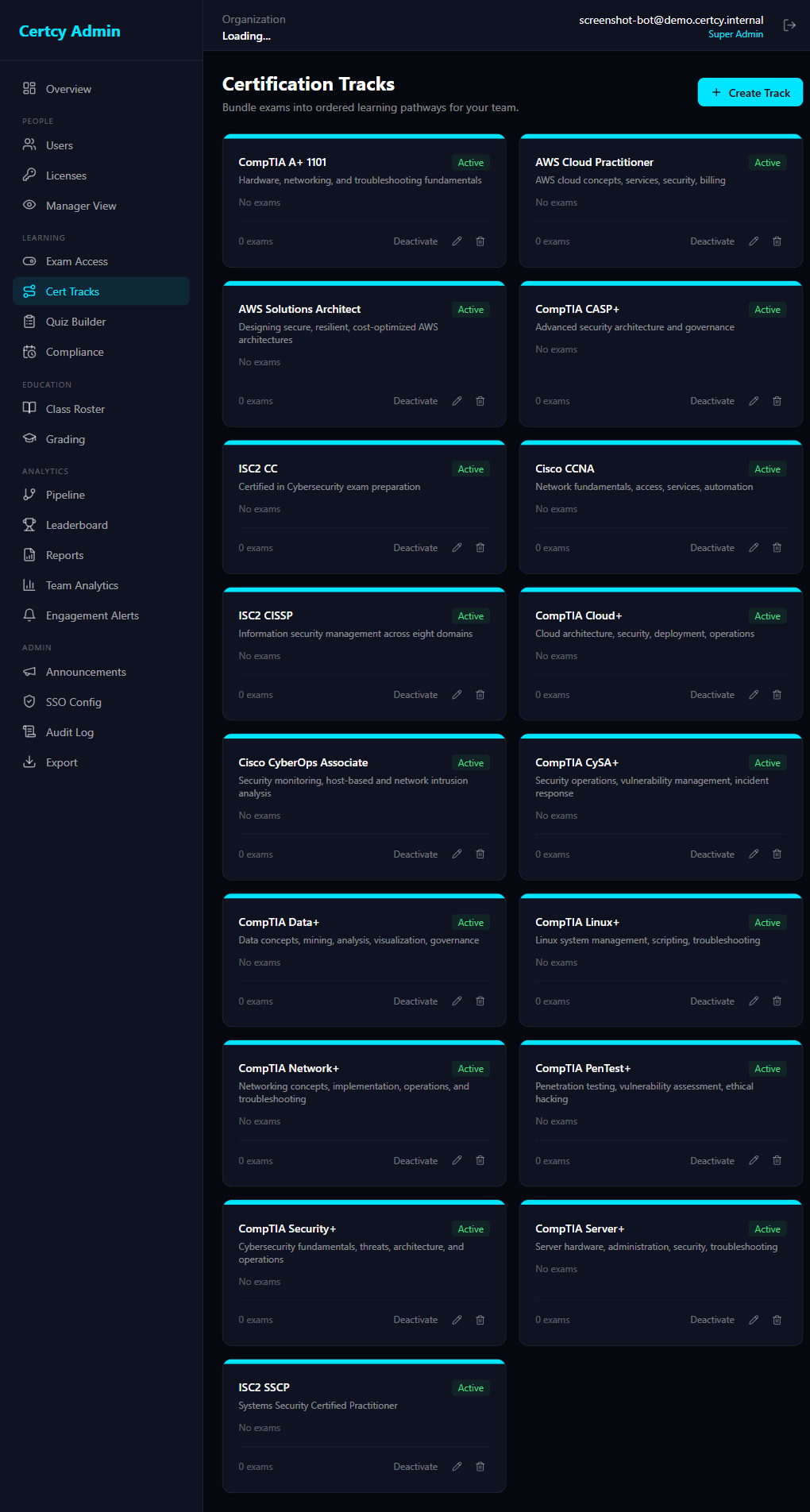Delete the Cisco CCNA track
Viewport: 810px width, 1512px height.
point(777,548)
